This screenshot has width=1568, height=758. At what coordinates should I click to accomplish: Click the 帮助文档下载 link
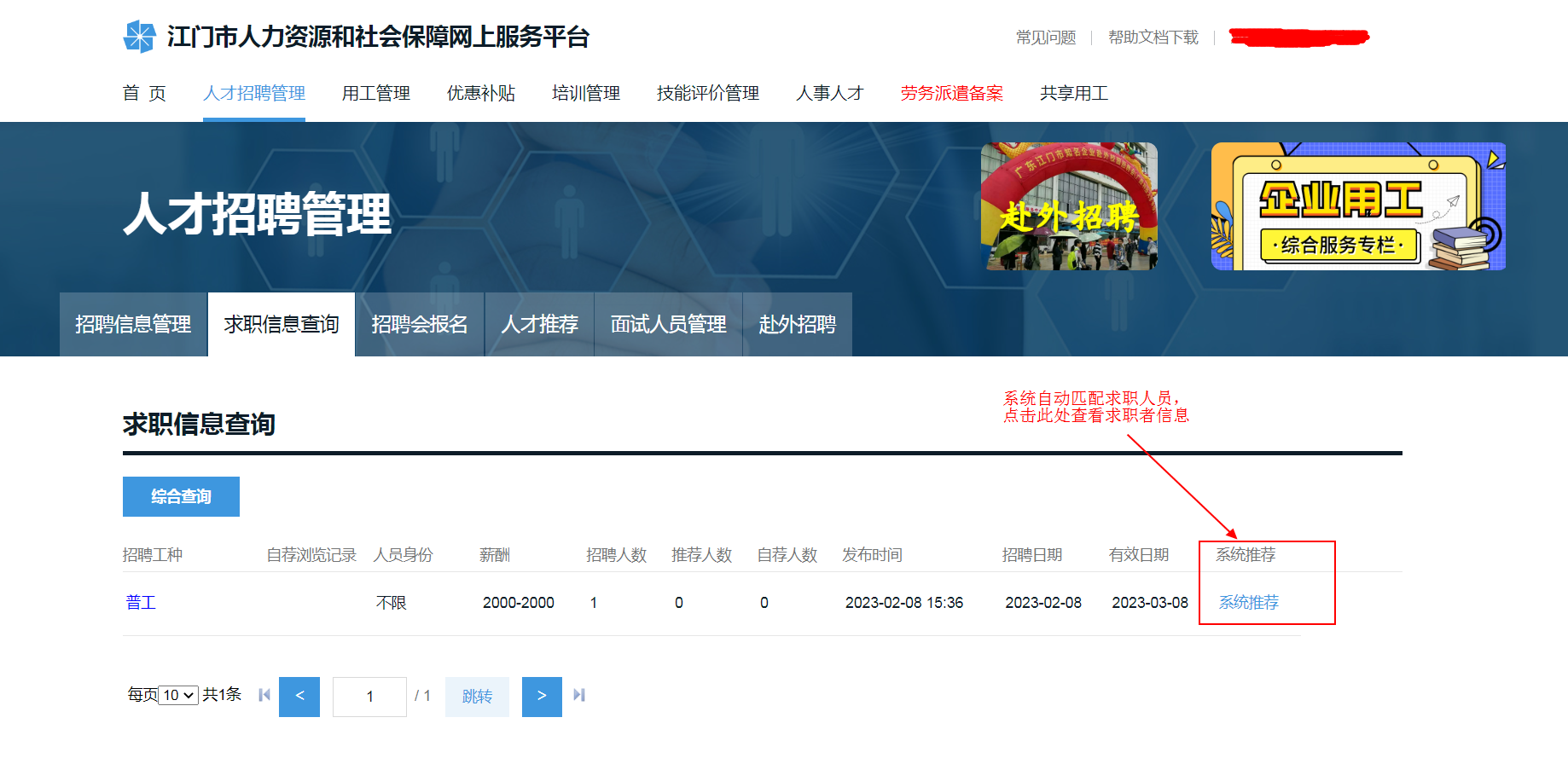(1153, 38)
